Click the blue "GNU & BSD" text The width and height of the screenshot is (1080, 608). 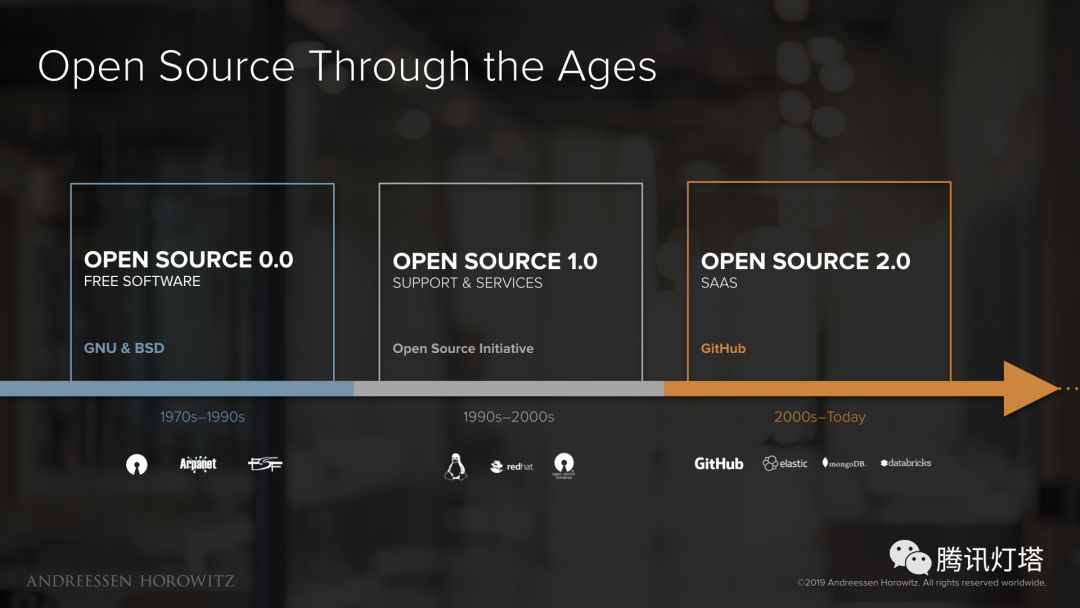124,348
